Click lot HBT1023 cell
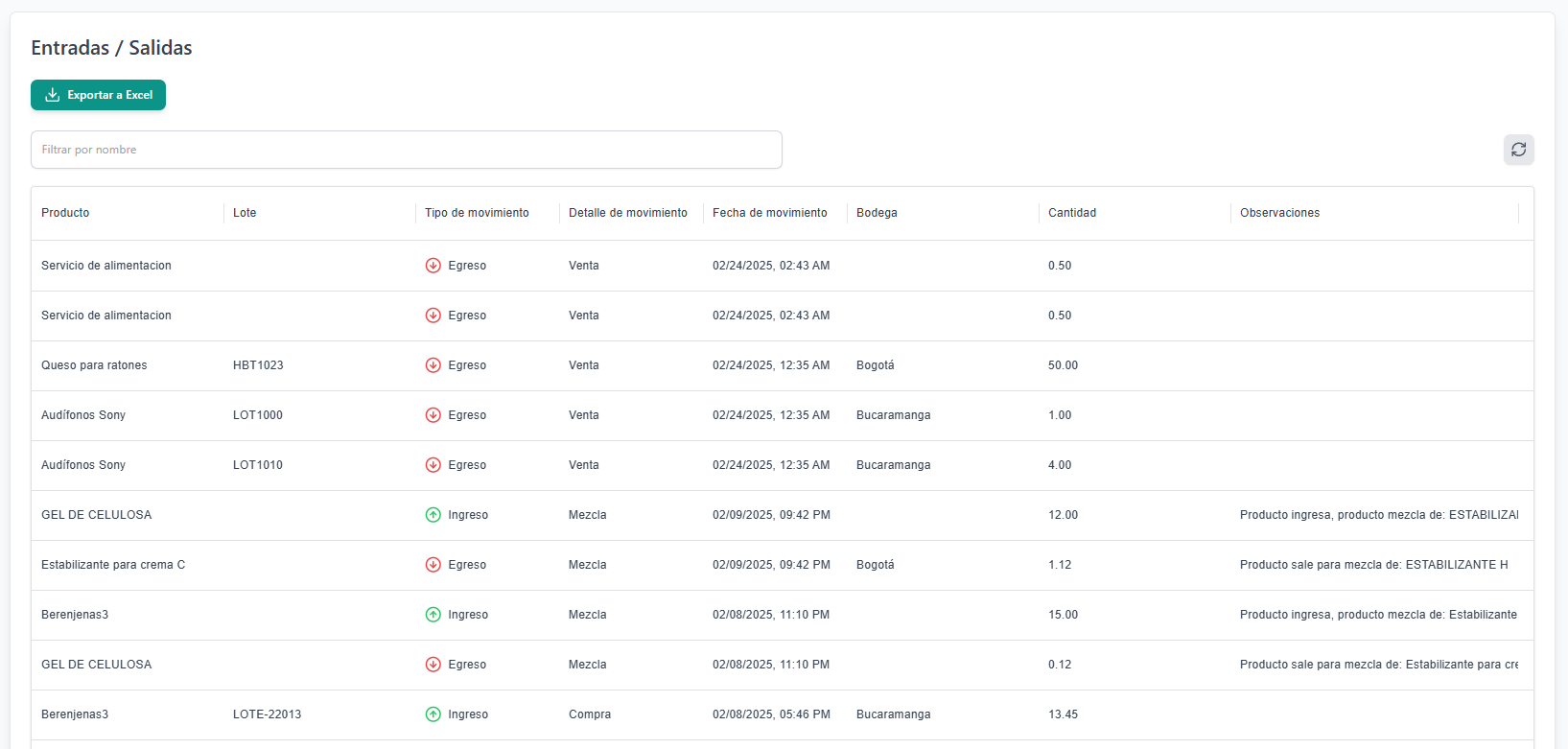 258,365
